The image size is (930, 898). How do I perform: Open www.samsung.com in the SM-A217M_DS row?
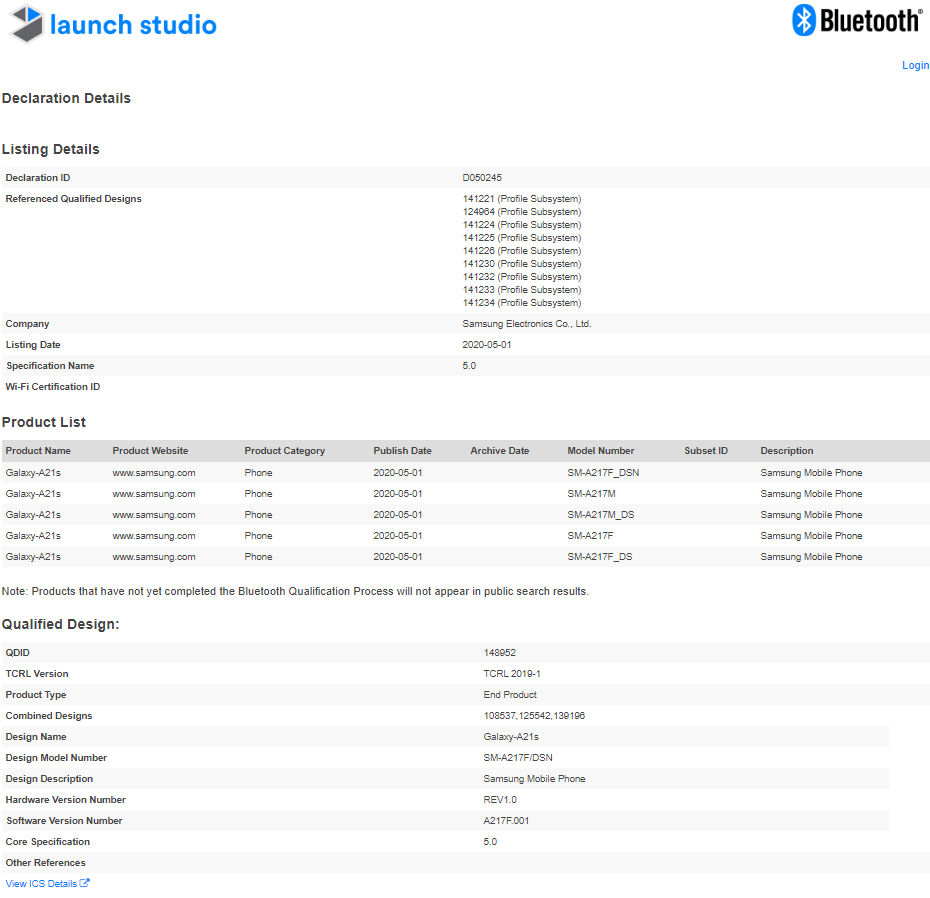[153, 515]
